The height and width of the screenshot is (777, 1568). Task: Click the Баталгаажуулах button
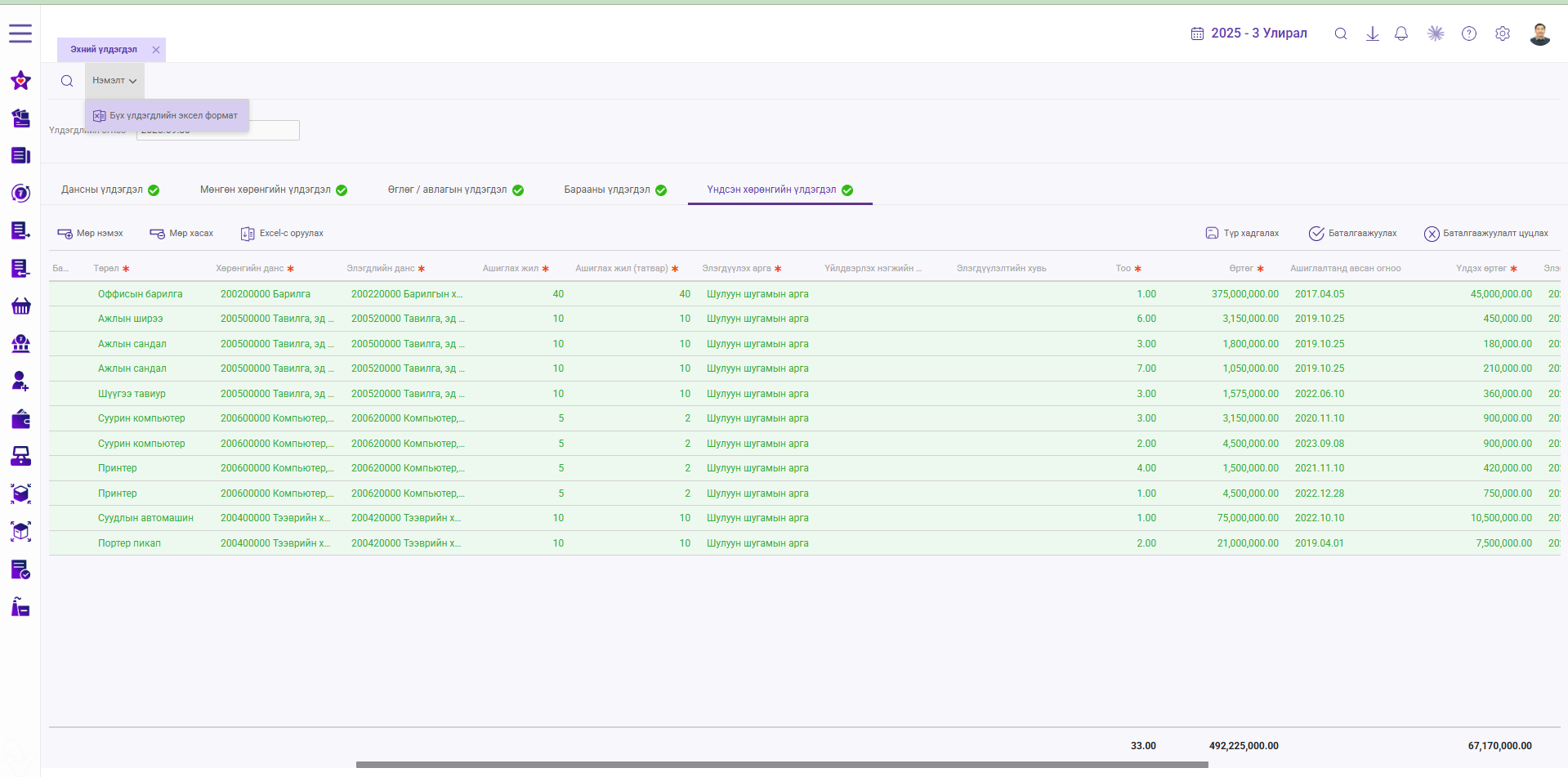1353,234
